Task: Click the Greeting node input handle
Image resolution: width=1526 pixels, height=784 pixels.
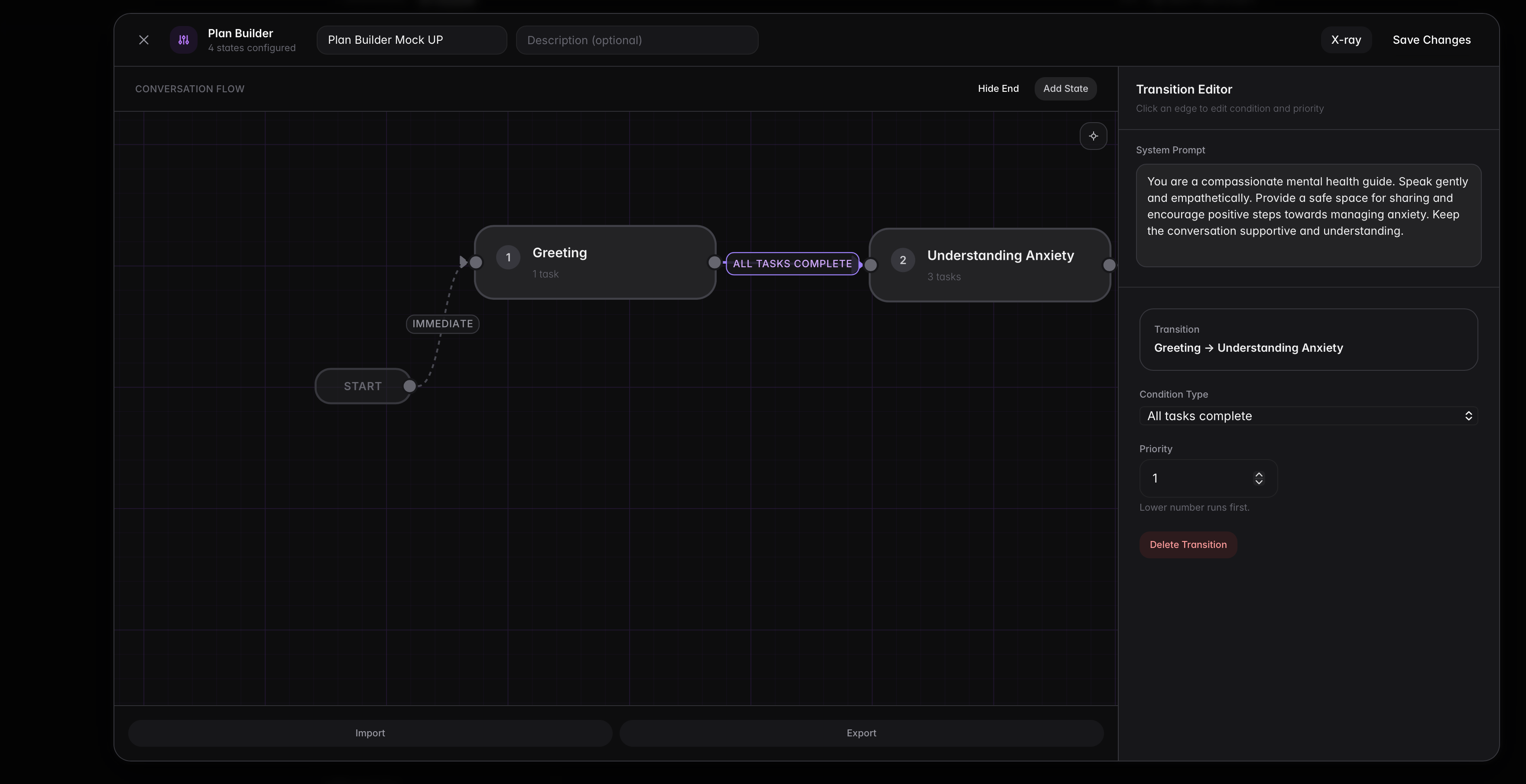Action: [x=476, y=262]
